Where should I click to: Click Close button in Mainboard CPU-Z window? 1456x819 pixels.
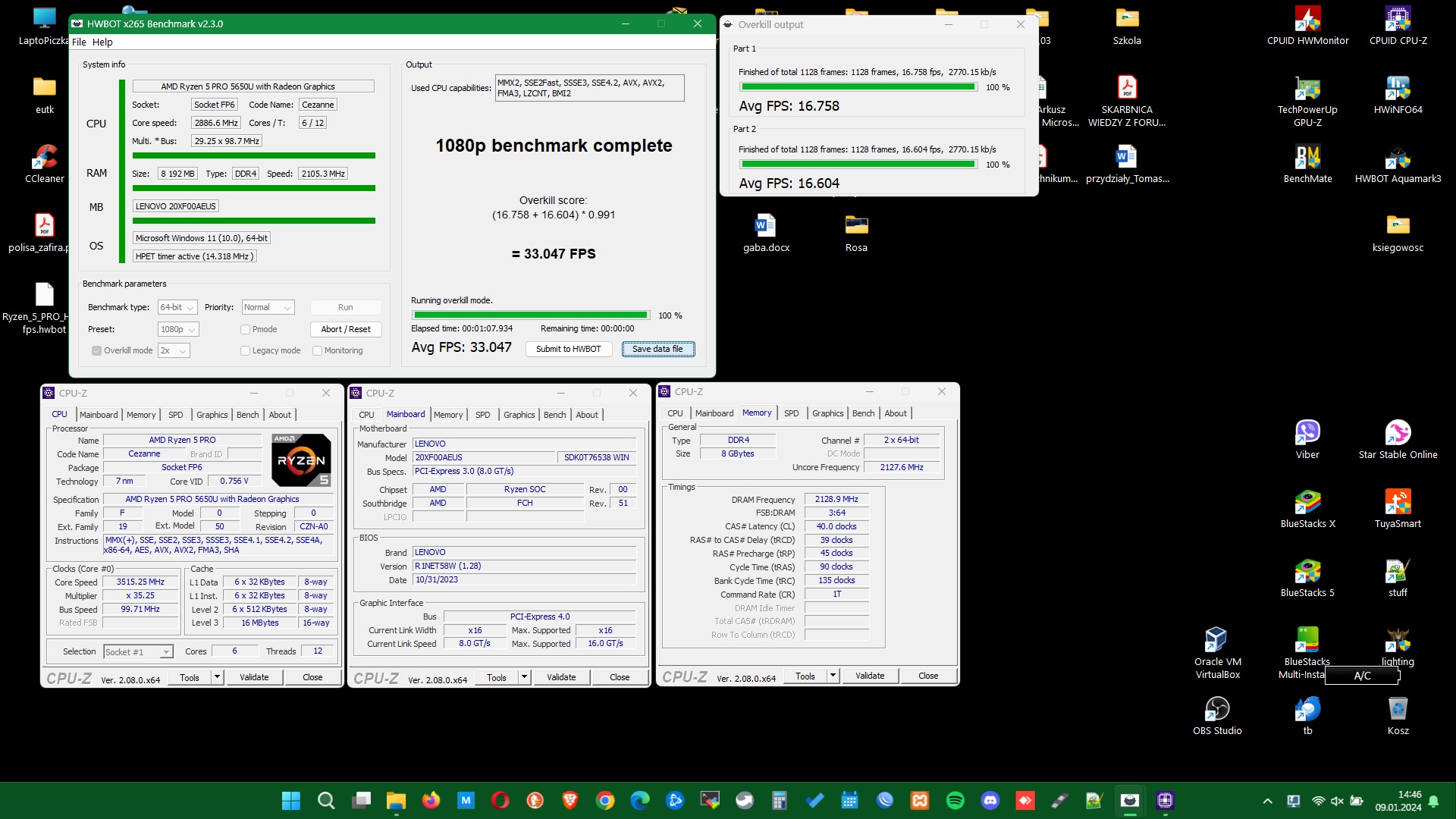tap(620, 677)
